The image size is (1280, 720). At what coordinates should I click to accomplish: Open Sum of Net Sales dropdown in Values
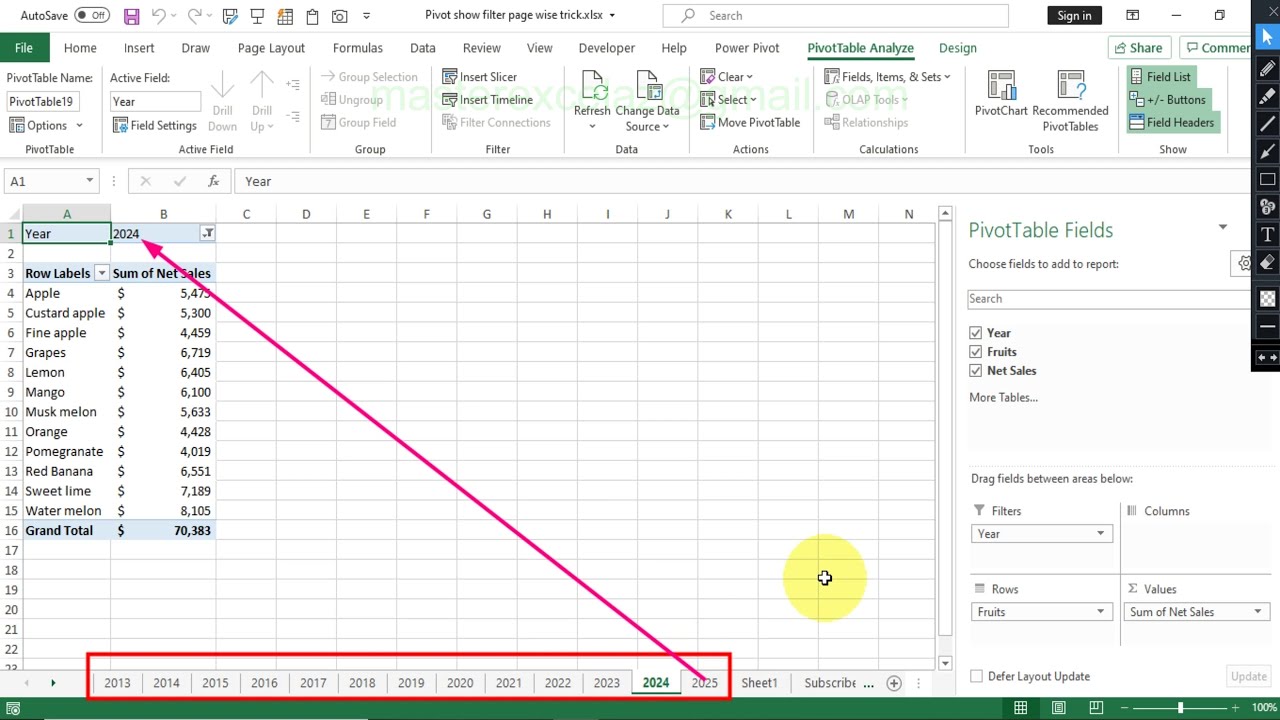tap(1257, 612)
